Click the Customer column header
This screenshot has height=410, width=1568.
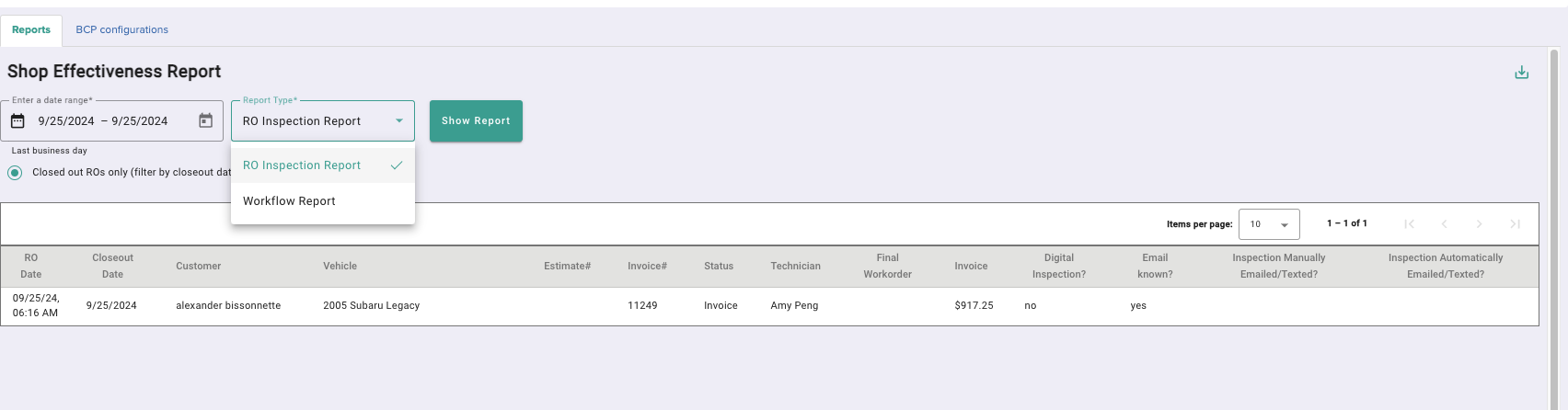click(198, 266)
